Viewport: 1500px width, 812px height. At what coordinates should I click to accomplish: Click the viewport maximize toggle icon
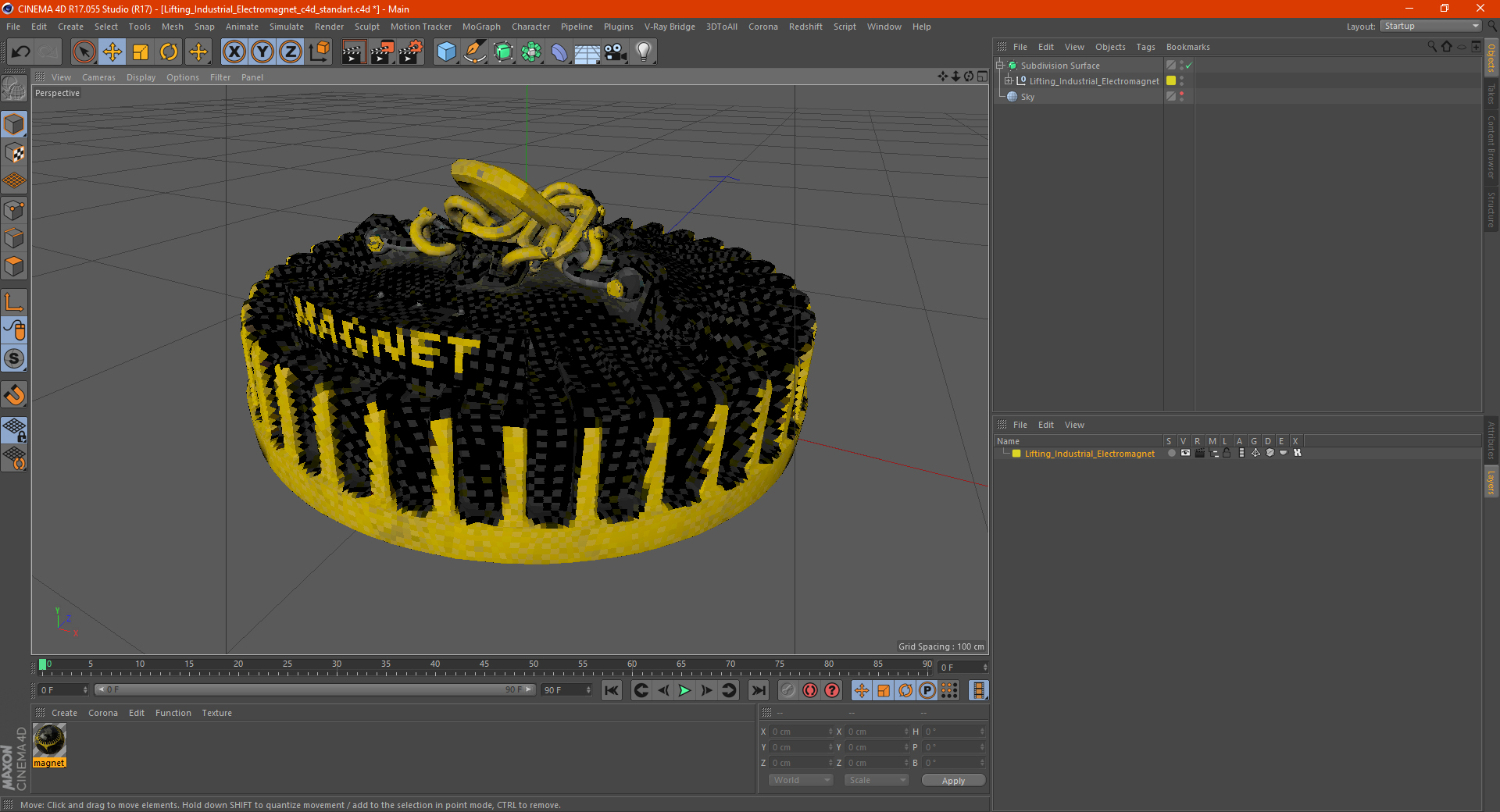tap(982, 77)
